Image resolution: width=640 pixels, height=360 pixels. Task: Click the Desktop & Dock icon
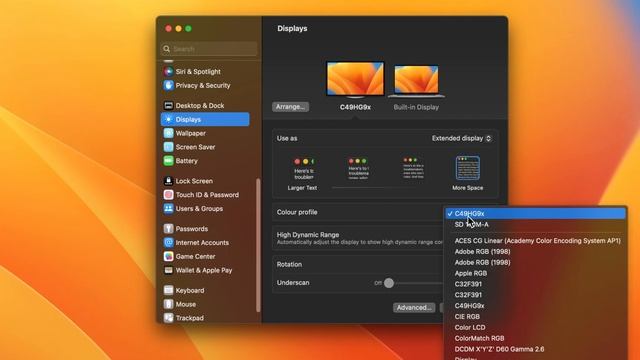[x=168, y=105]
